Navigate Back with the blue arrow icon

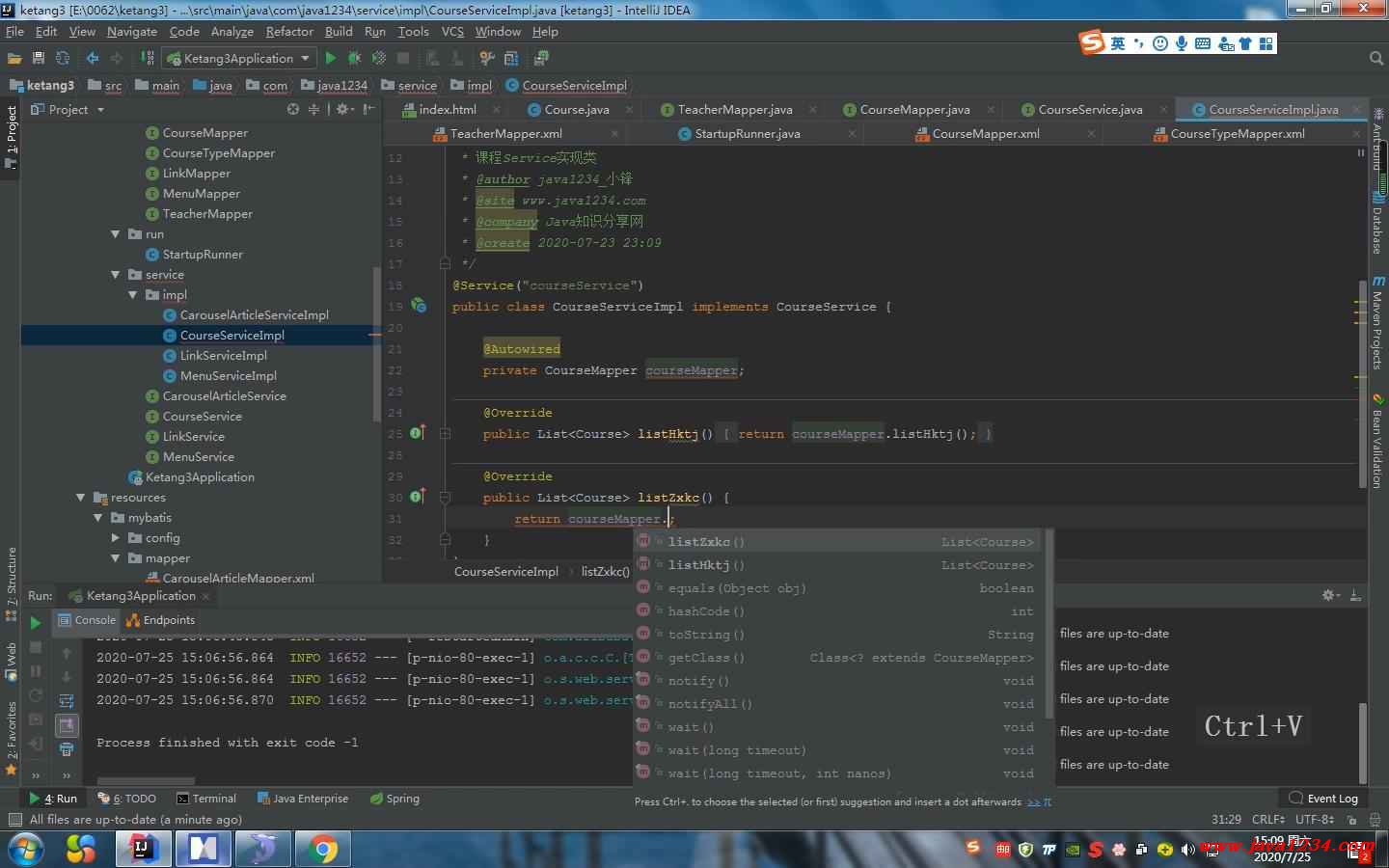pos(93,58)
